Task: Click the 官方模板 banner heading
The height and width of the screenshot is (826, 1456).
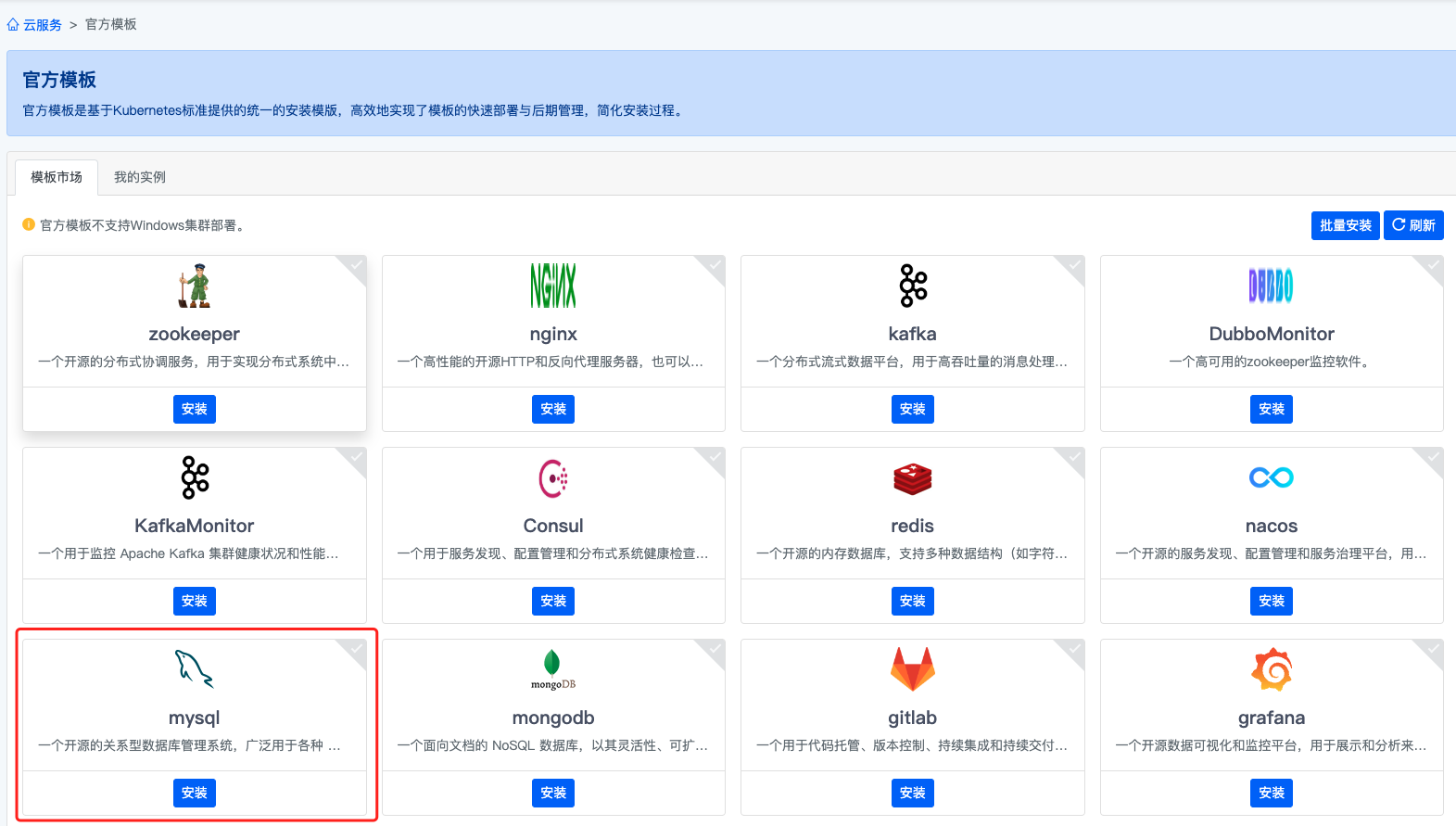Action: [59, 80]
